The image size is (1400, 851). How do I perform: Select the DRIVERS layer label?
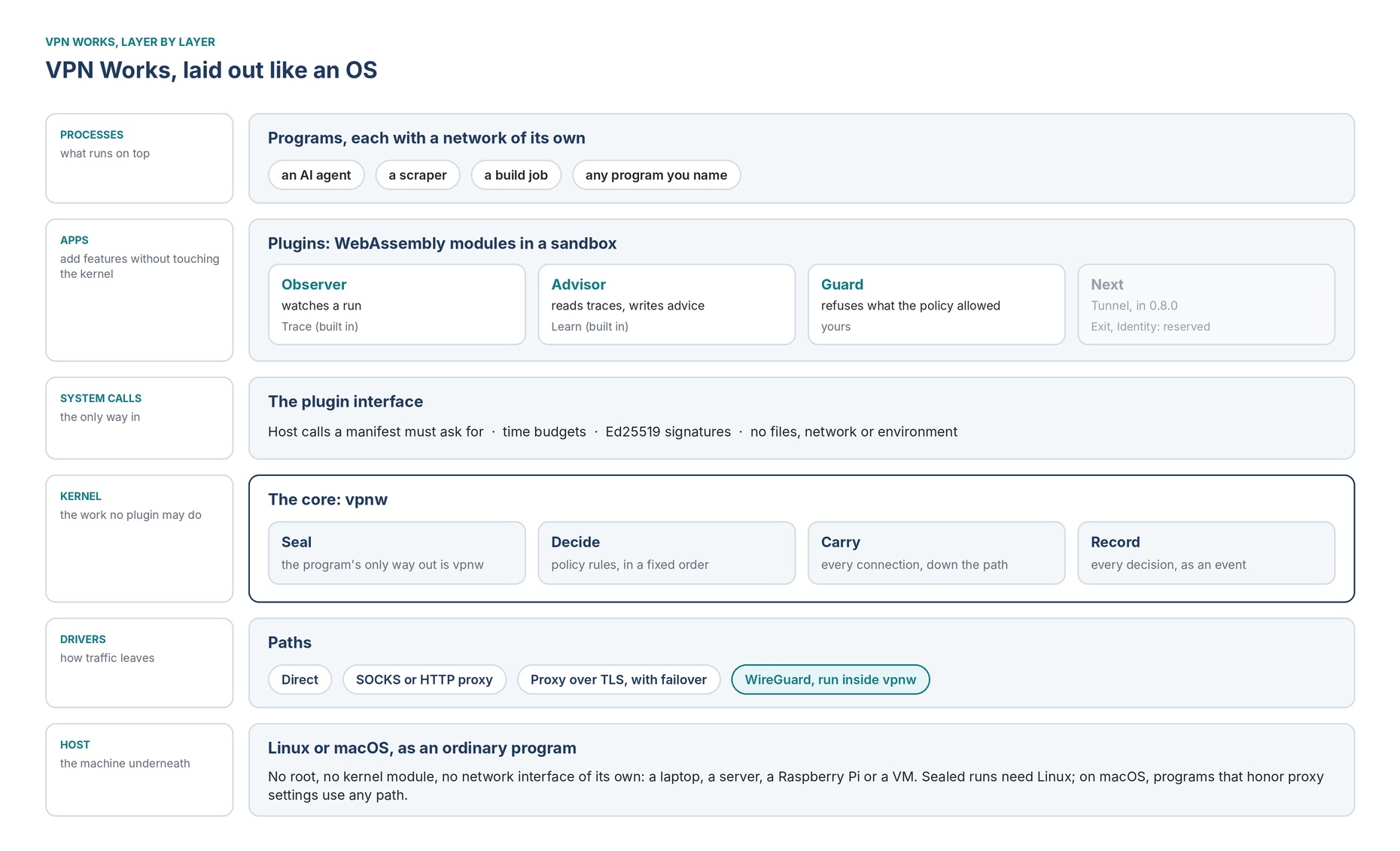pos(83,639)
